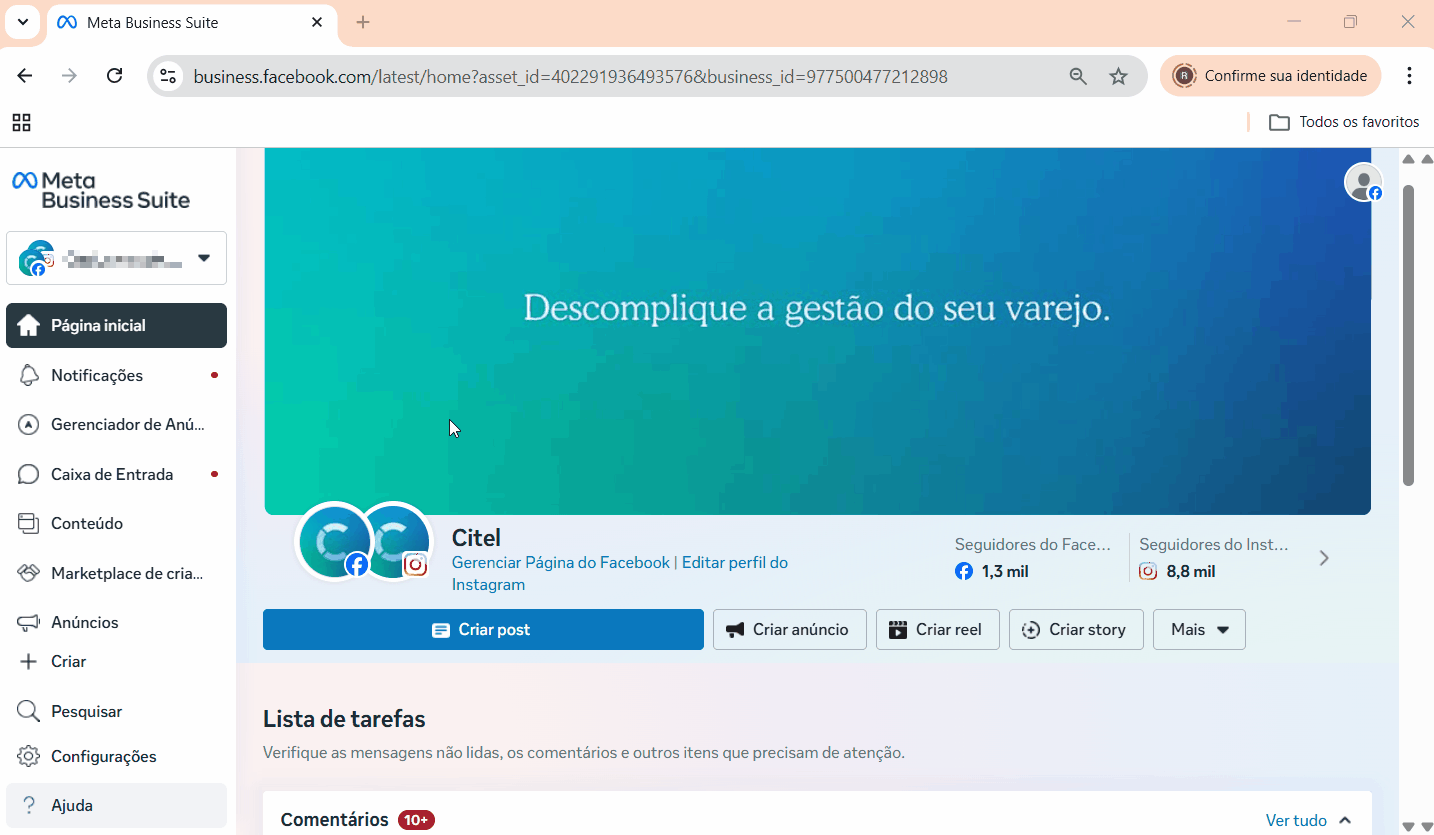Expand the business account selector dropdown

tap(204, 258)
